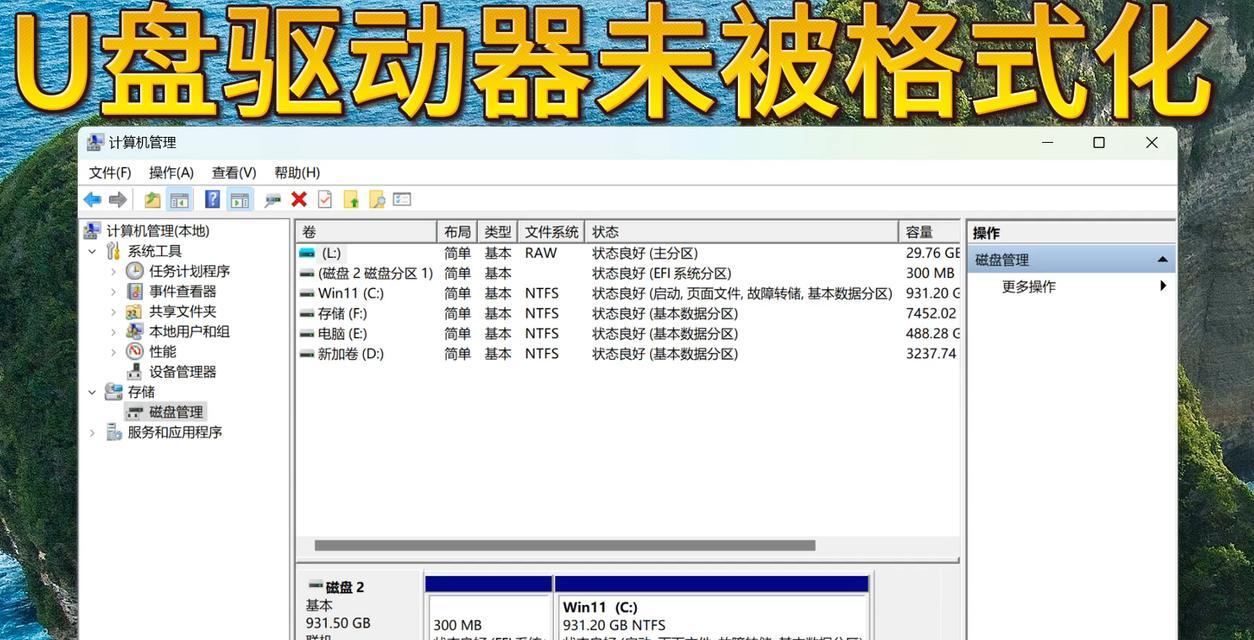Open 任务计划程序 node

tap(189, 271)
